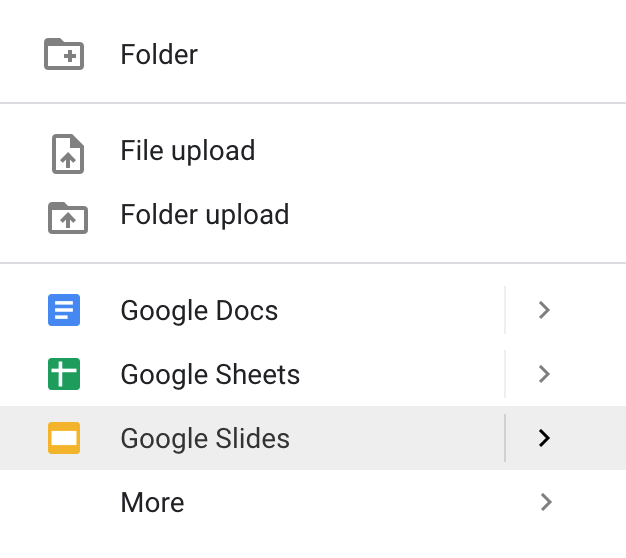
Task: Select the Folder menu entry text
Action: 159,54
